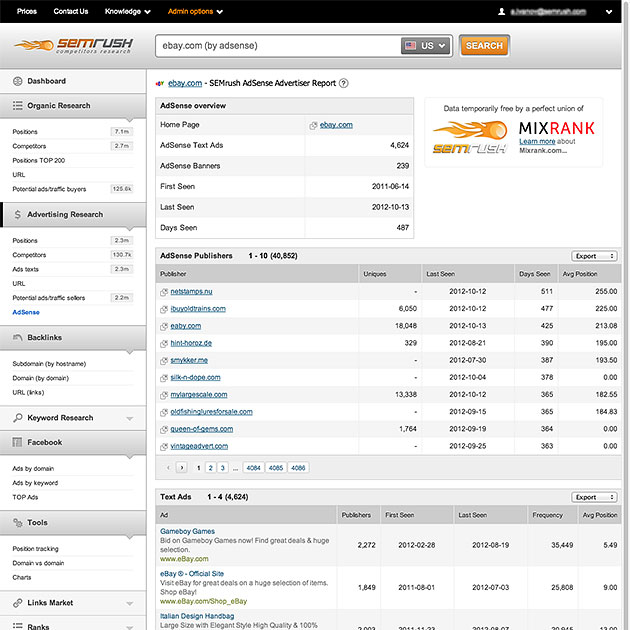The height and width of the screenshot is (630, 630).
Task: Click the SEMrush logo
Action: (74, 45)
